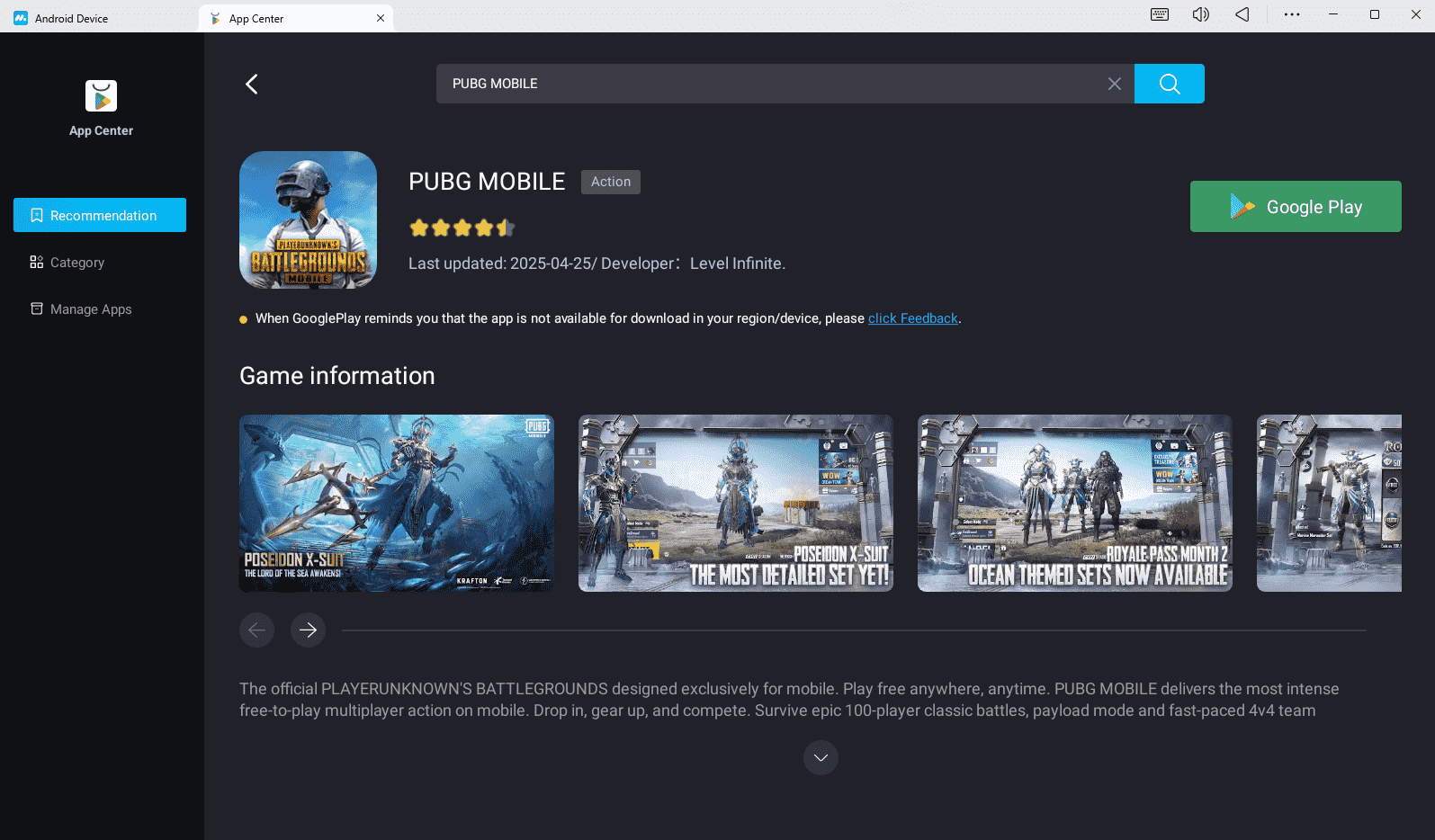The width and height of the screenshot is (1435, 840).
Task: Click the speaker volume icon
Action: pos(1200,14)
